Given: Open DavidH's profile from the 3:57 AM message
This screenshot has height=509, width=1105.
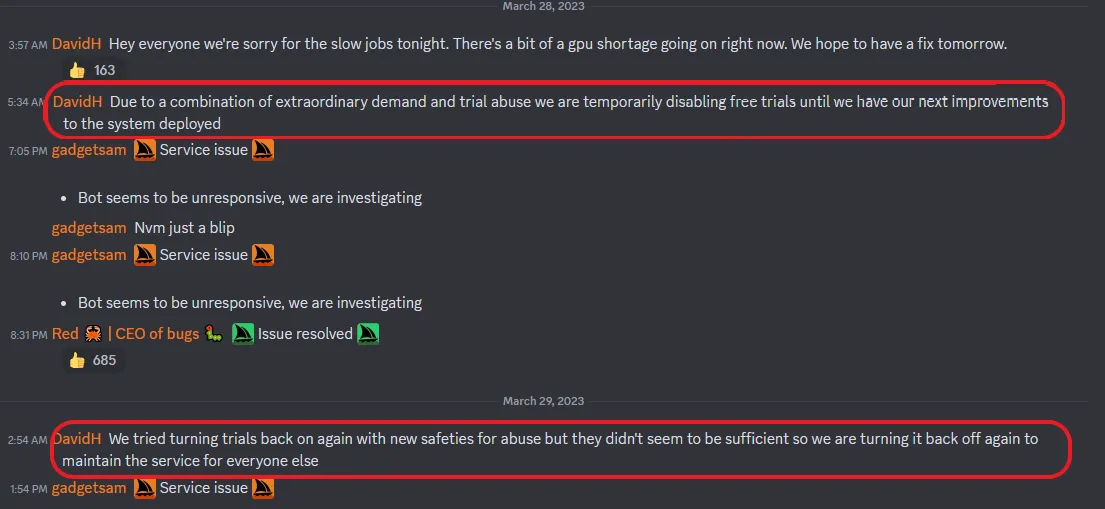Looking at the screenshot, I should click(77, 44).
